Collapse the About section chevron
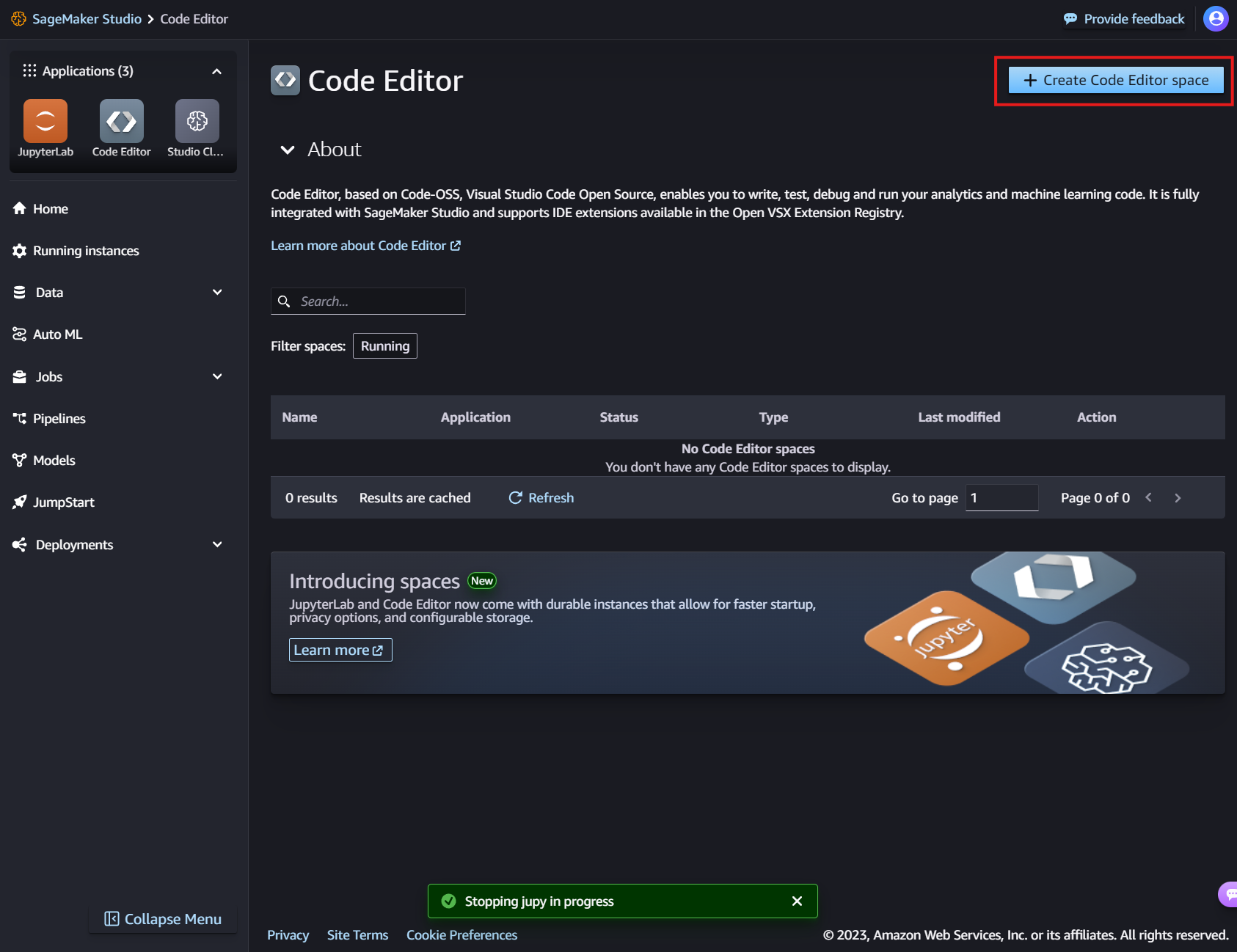 click(x=288, y=150)
